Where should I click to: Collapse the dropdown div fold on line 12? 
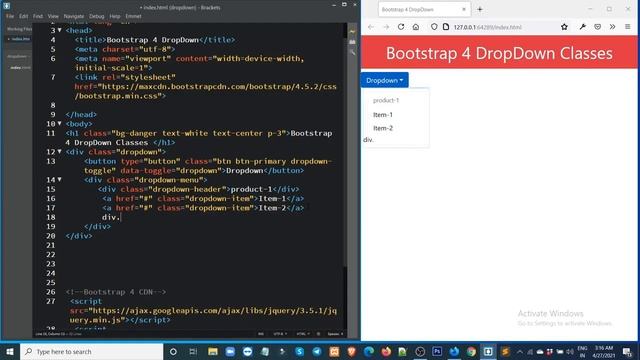pyautogui.click(x=60, y=151)
